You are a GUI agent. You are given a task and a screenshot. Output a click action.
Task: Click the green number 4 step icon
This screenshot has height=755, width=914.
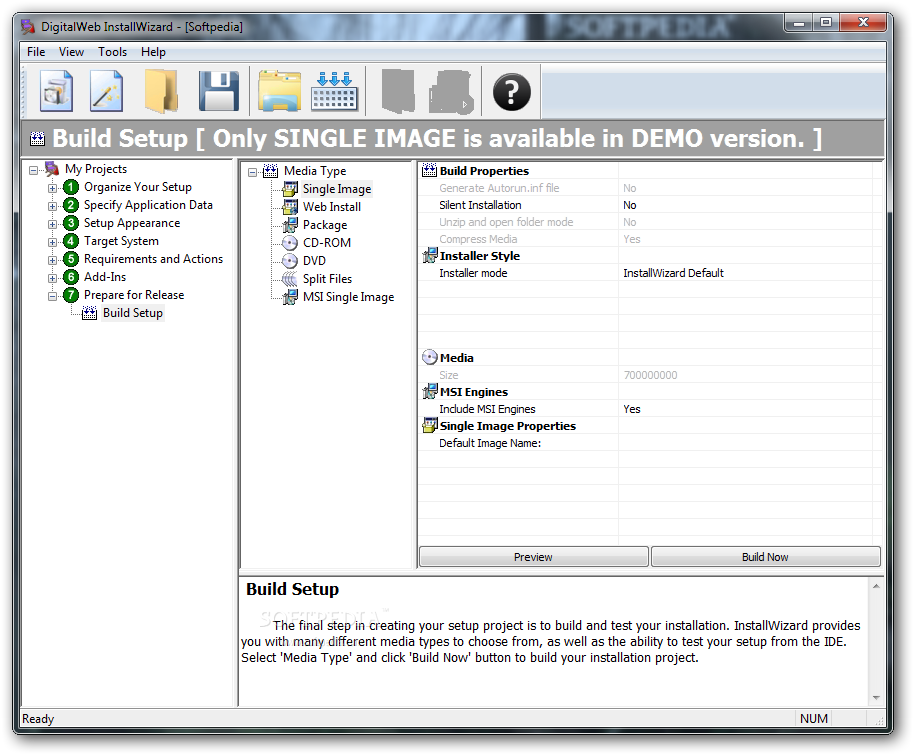pos(71,241)
